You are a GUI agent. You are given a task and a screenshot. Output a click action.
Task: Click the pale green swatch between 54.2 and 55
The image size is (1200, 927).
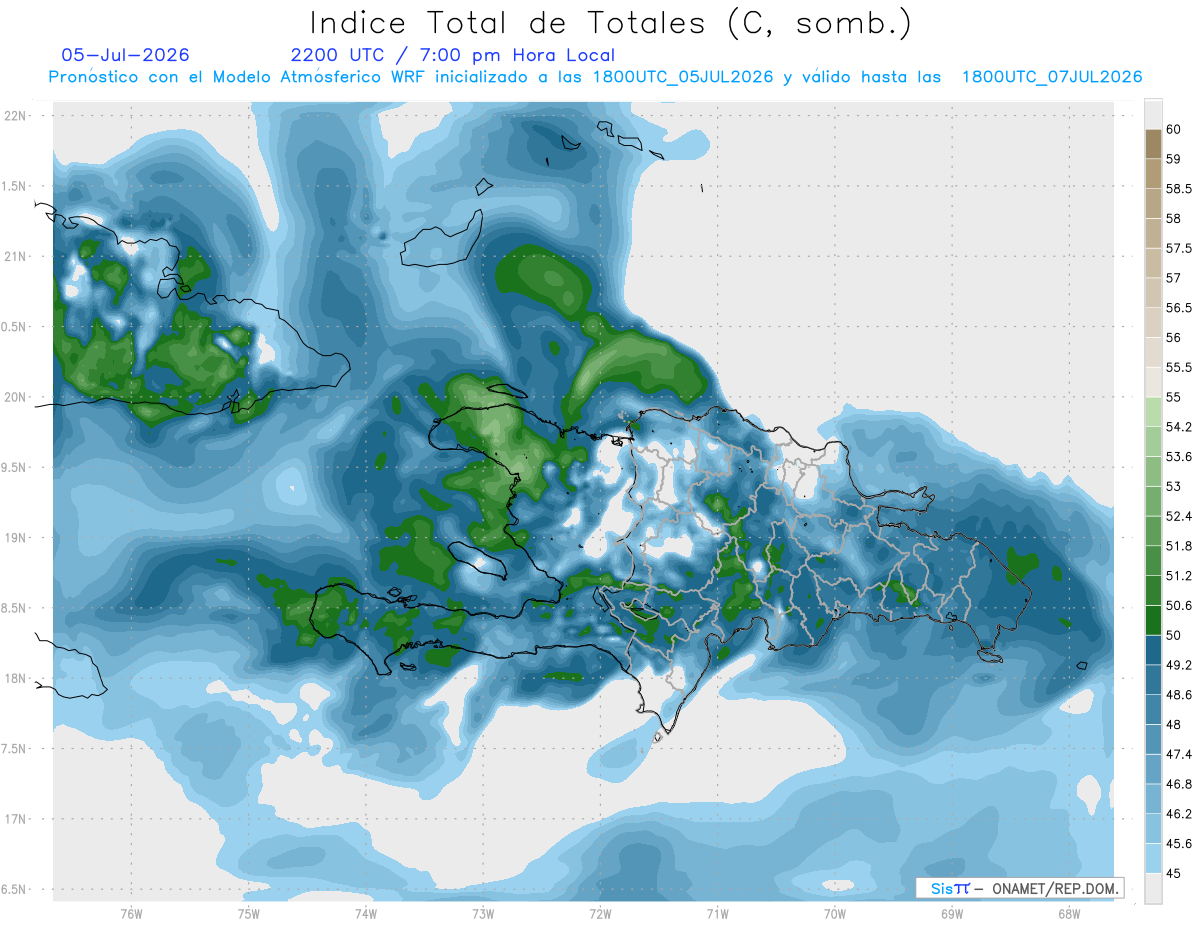click(1153, 412)
